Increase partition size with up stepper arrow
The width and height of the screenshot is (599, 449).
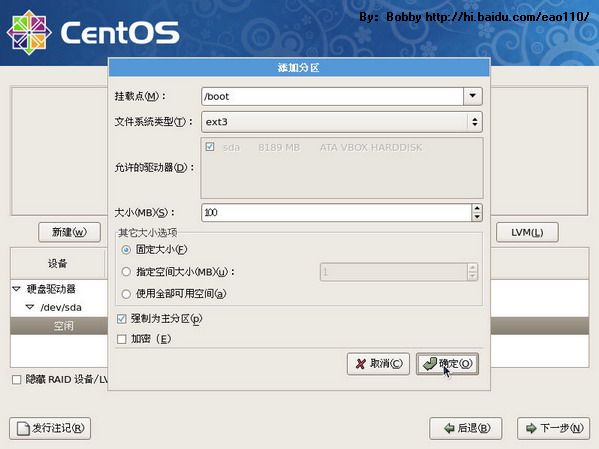(477, 208)
